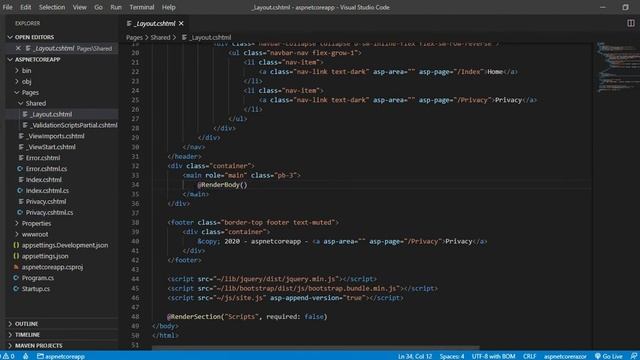
Task: Open _ValidationScriptsPartial.cshtml file
Action: pyautogui.click(x=74, y=125)
